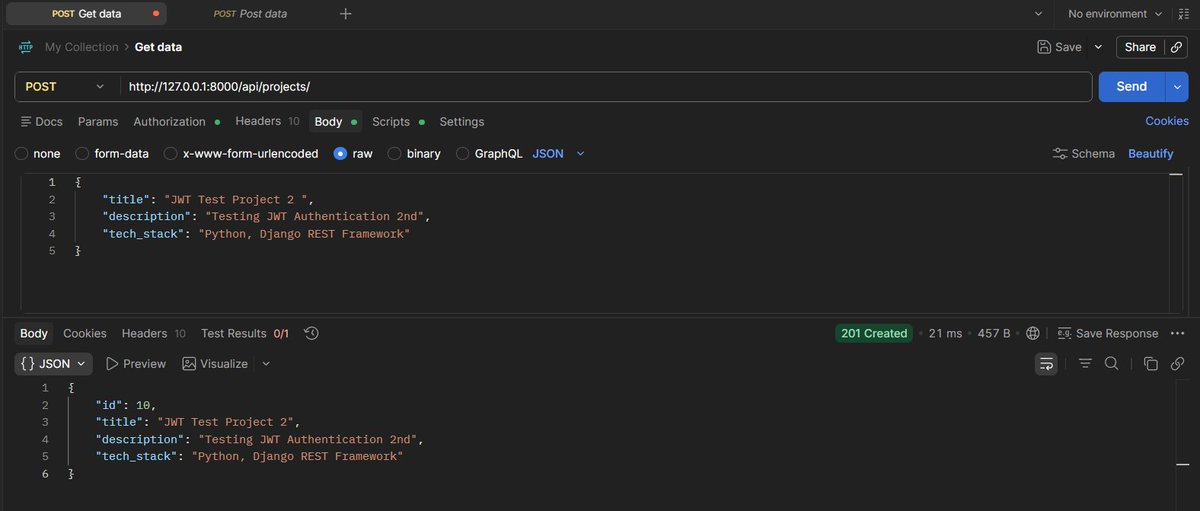1200x511 pixels.
Task: Select x-www-form-urlencoded body type
Action: [171, 154]
